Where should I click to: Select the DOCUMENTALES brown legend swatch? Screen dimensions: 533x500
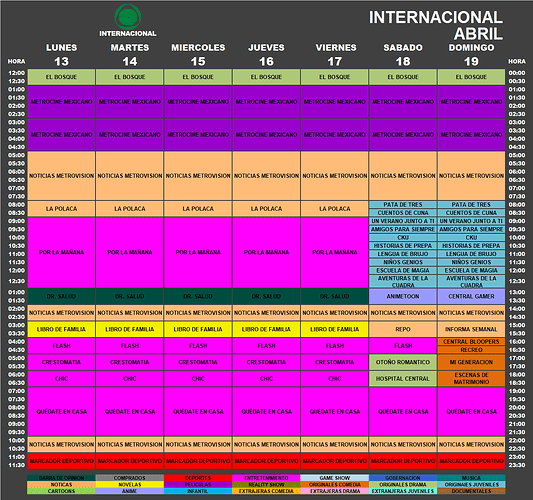471,491
